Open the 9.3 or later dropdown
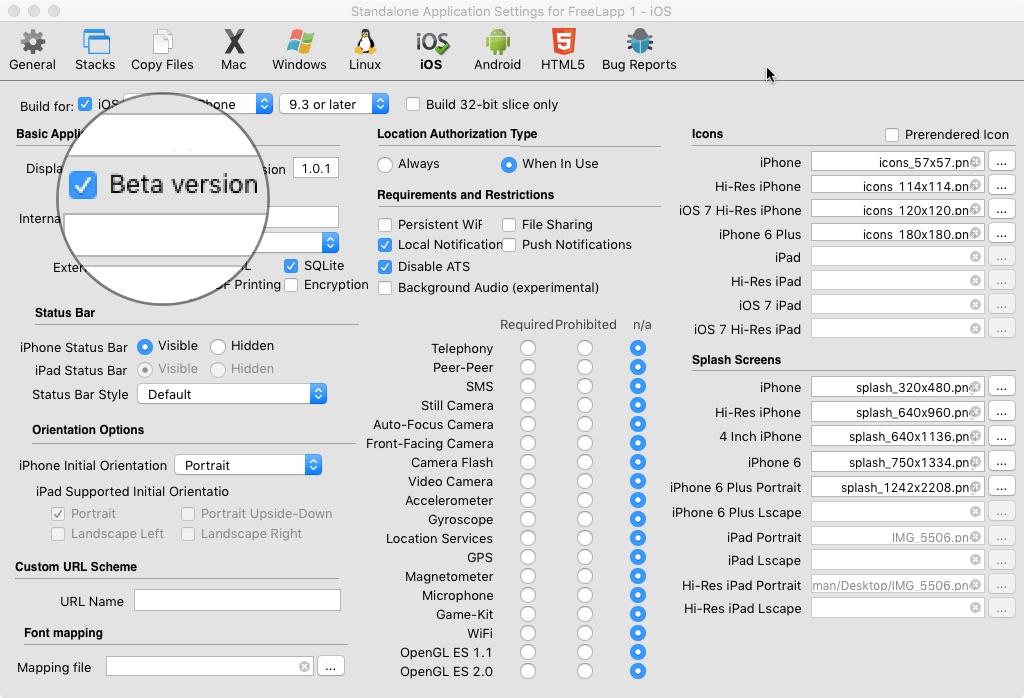This screenshot has height=698, width=1024. tap(334, 104)
